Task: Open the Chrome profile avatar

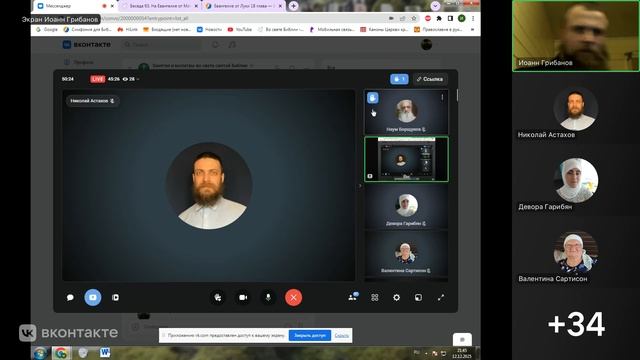Action: pos(462,18)
